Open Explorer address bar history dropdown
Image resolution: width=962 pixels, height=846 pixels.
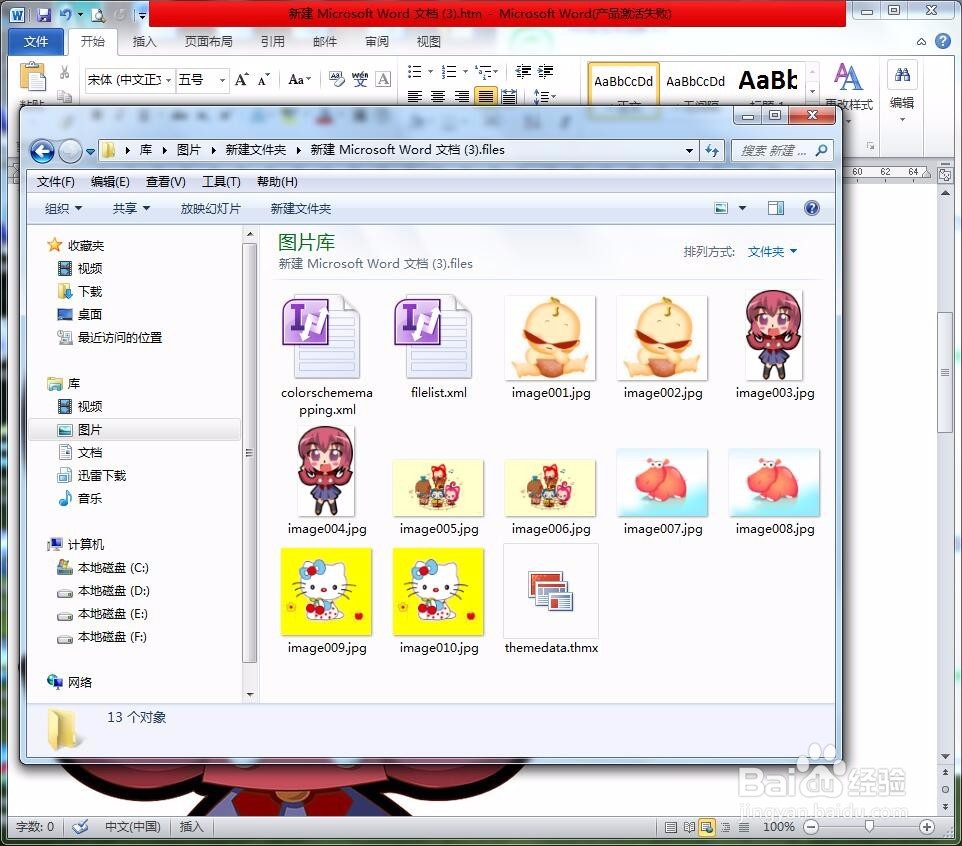pos(690,150)
